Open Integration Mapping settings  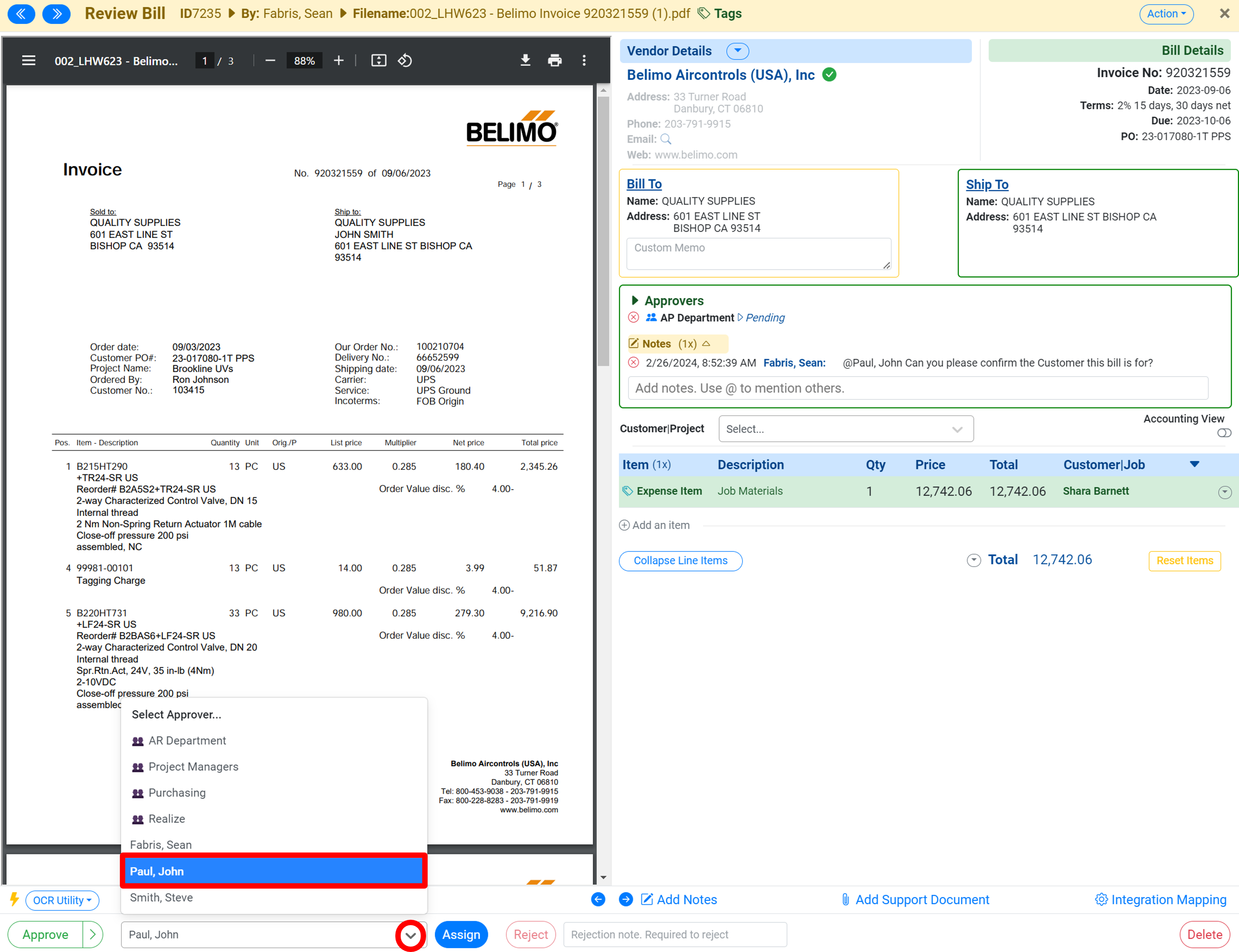[1161, 900]
